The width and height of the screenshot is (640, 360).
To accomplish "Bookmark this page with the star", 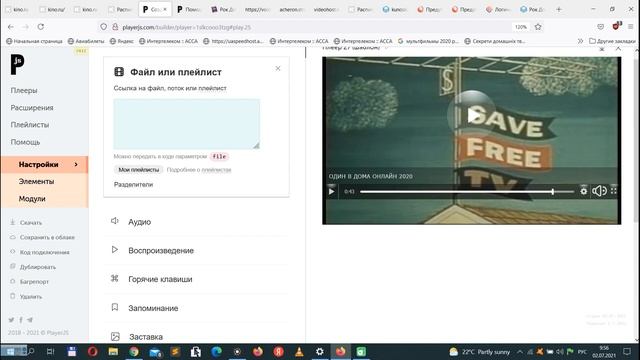I will [x=538, y=27].
